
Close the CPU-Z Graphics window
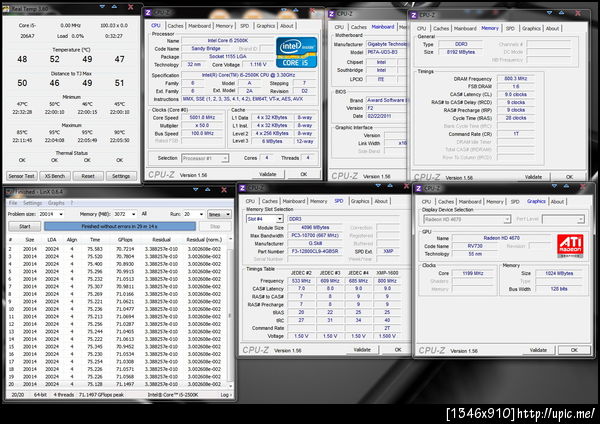[583, 187]
